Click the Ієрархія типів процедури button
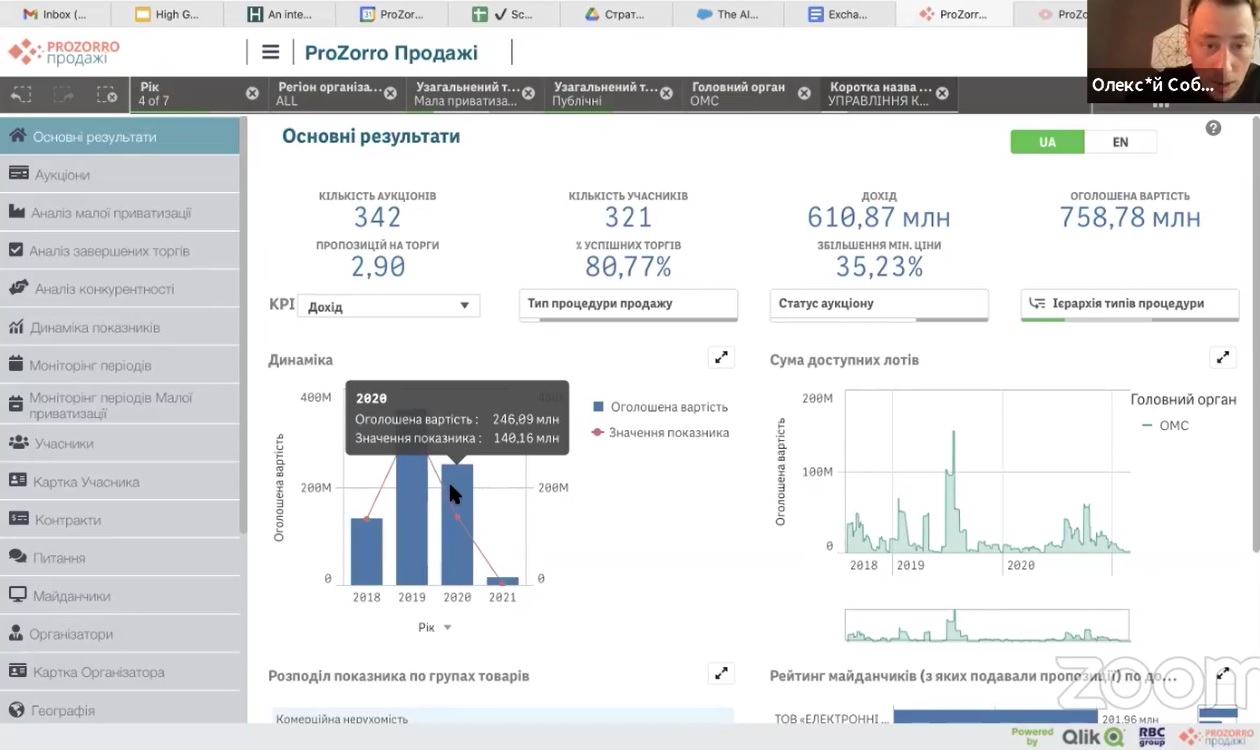Viewport: 1260px width, 750px height. coord(1129,304)
